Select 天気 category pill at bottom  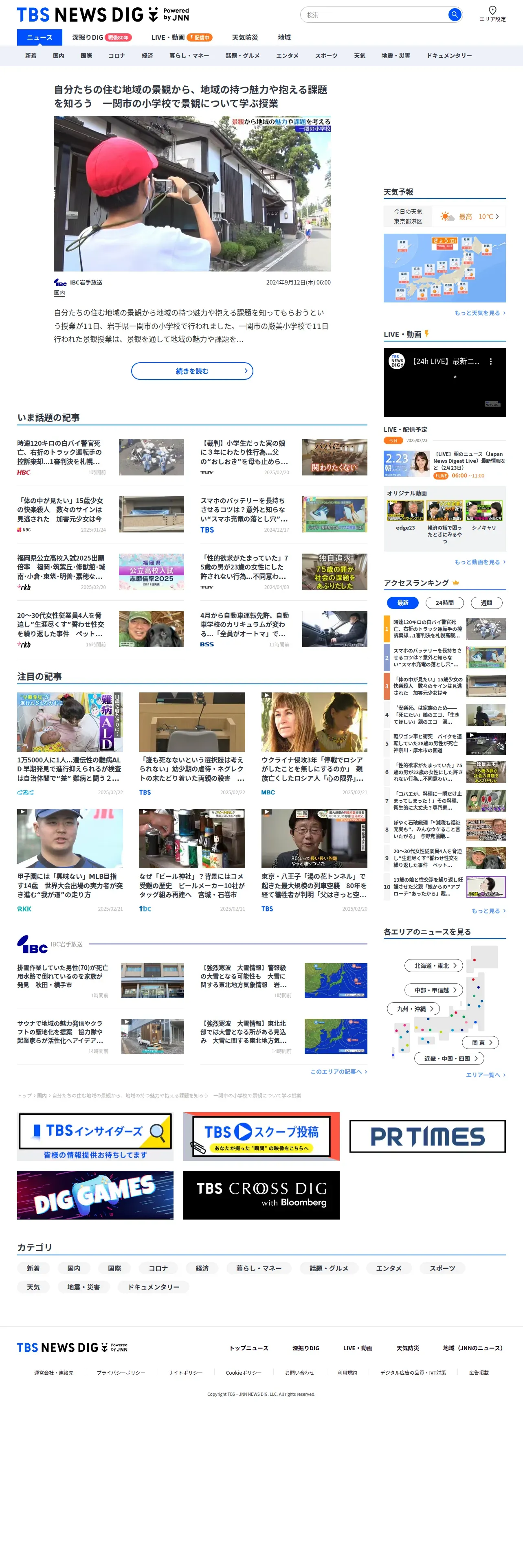[33, 1287]
